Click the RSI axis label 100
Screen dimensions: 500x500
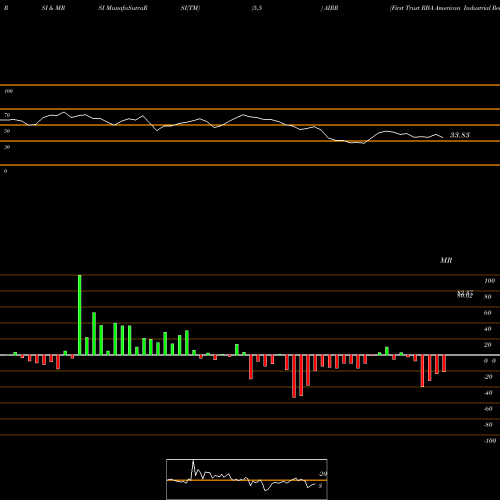pyautogui.click(x=9, y=91)
